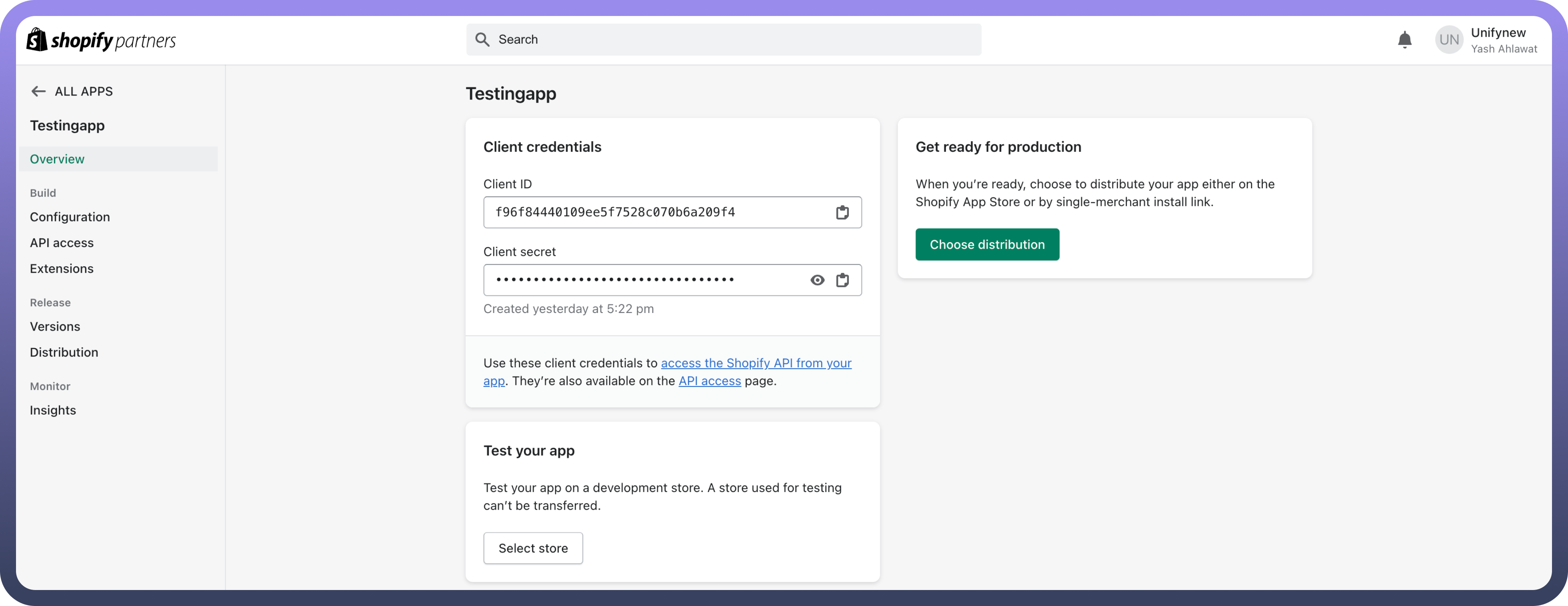This screenshot has height=606, width=1568.
Task: Open the Configuration page
Action: (70, 217)
